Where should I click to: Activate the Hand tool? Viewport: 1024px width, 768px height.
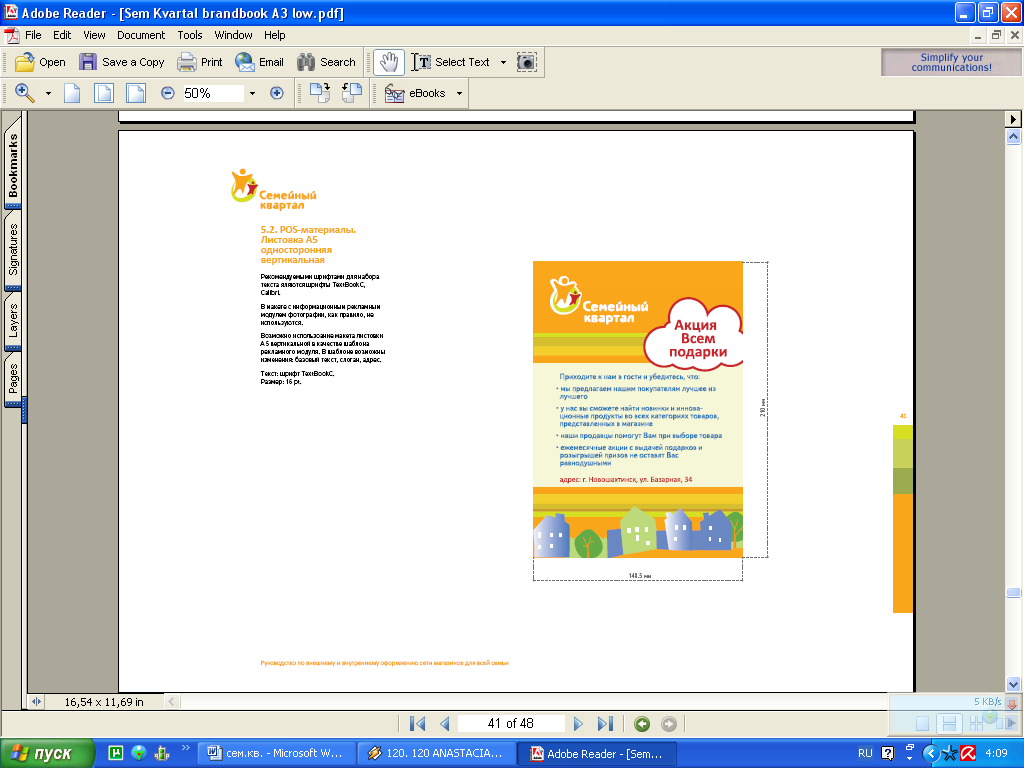[389, 62]
